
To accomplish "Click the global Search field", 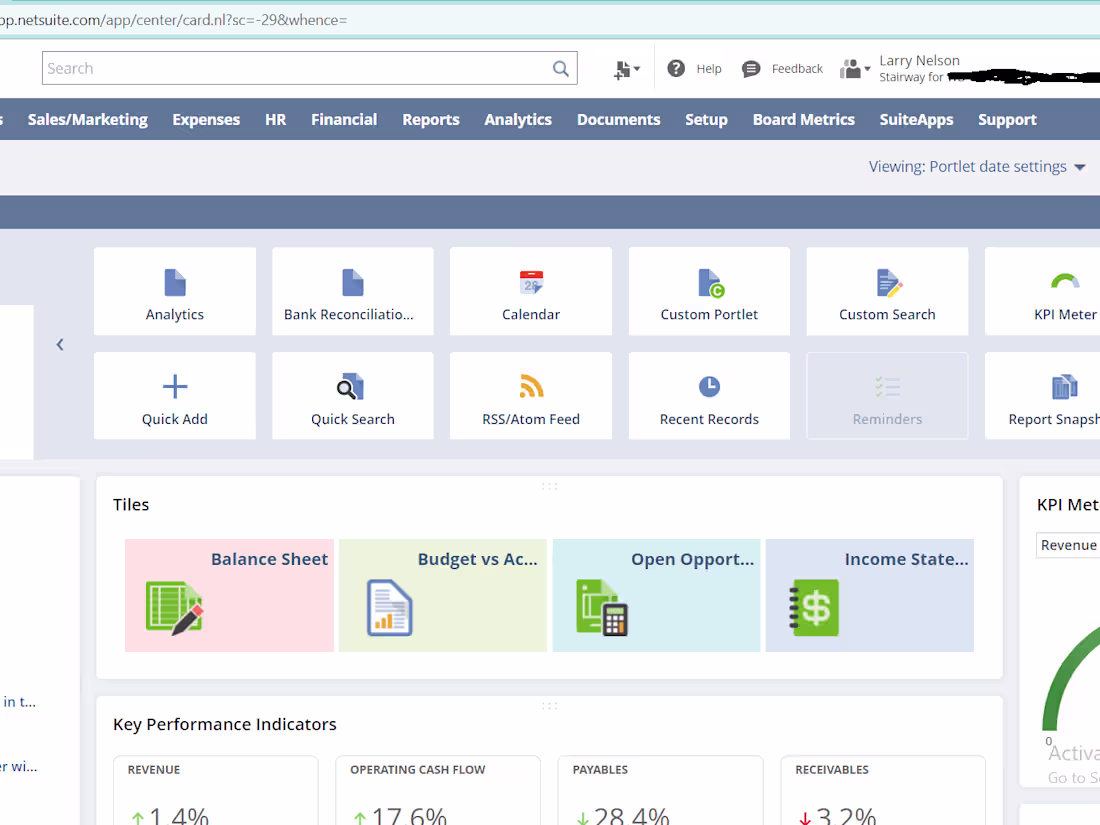I will (300, 68).
